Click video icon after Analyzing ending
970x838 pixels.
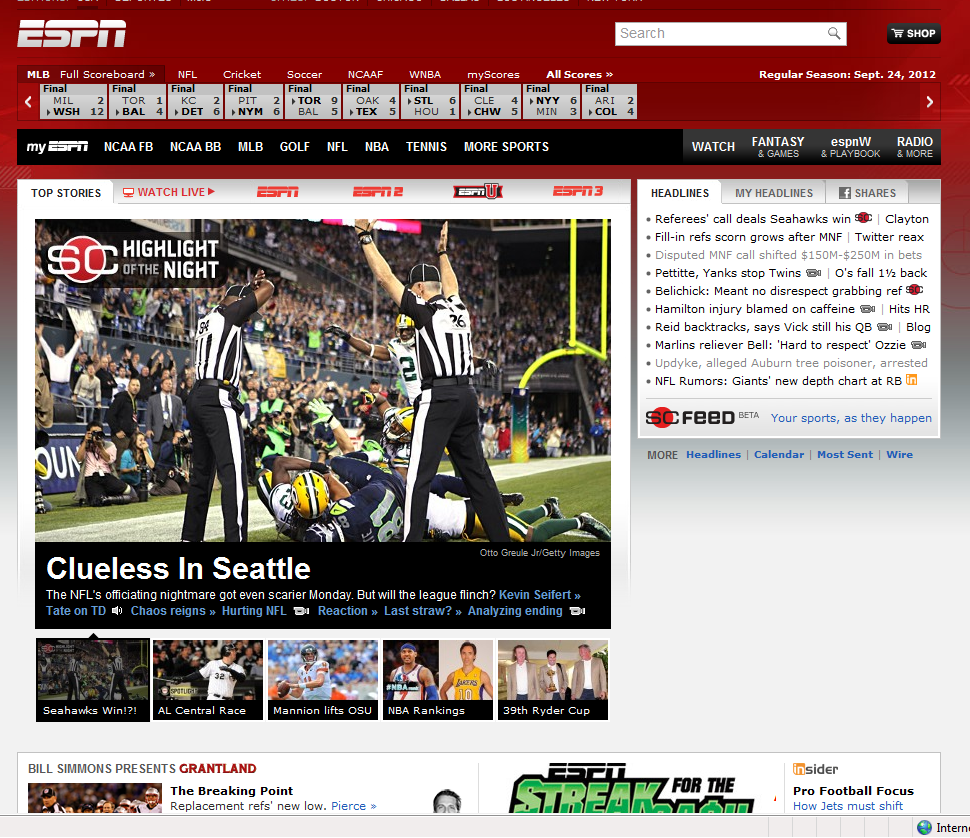(x=577, y=611)
